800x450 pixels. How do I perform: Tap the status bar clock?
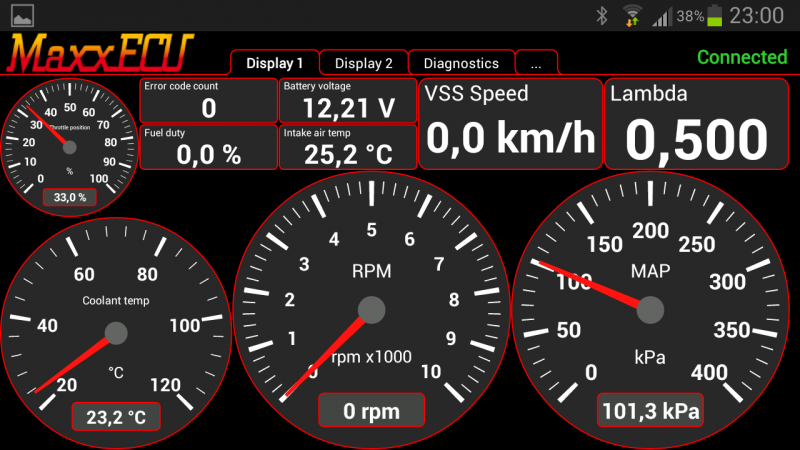(x=757, y=15)
